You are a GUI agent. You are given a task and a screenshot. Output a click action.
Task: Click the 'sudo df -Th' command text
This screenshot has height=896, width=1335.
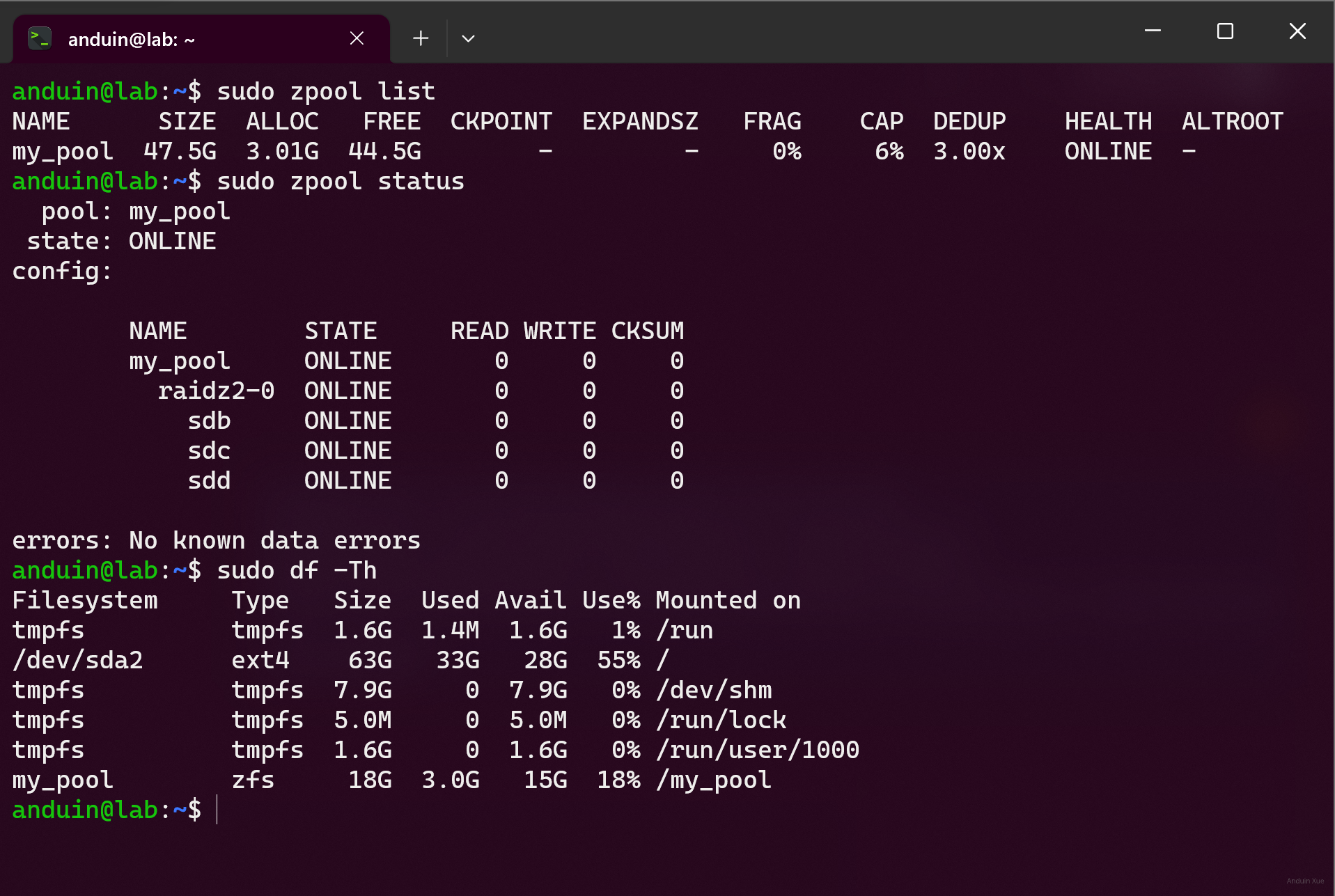[296, 570]
